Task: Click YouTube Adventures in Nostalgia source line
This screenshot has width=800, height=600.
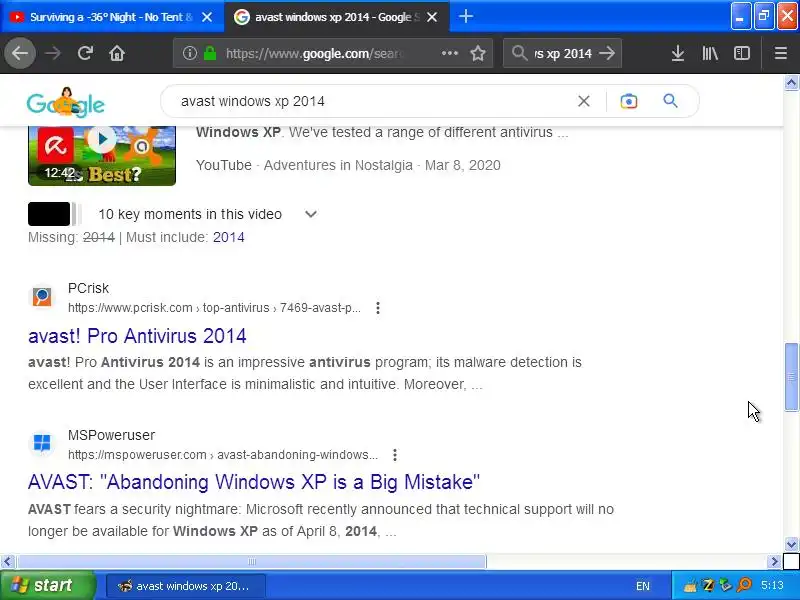Action: click(x=348, y=165)
